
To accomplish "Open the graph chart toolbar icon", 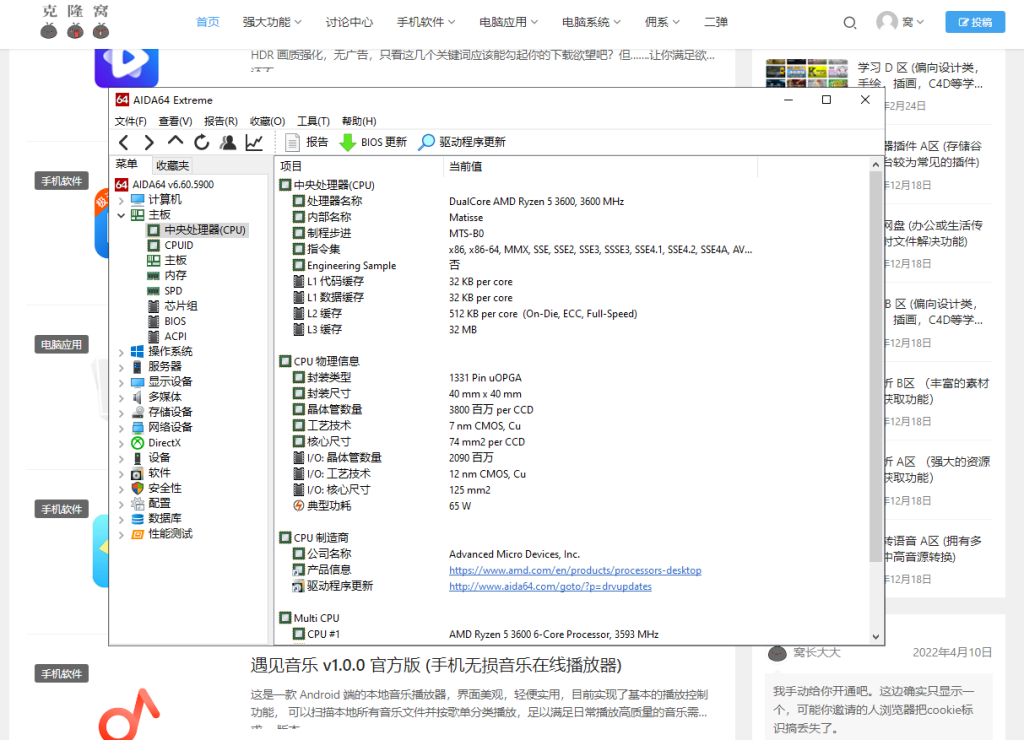I will pyautogui.click(x=254, y=142).
